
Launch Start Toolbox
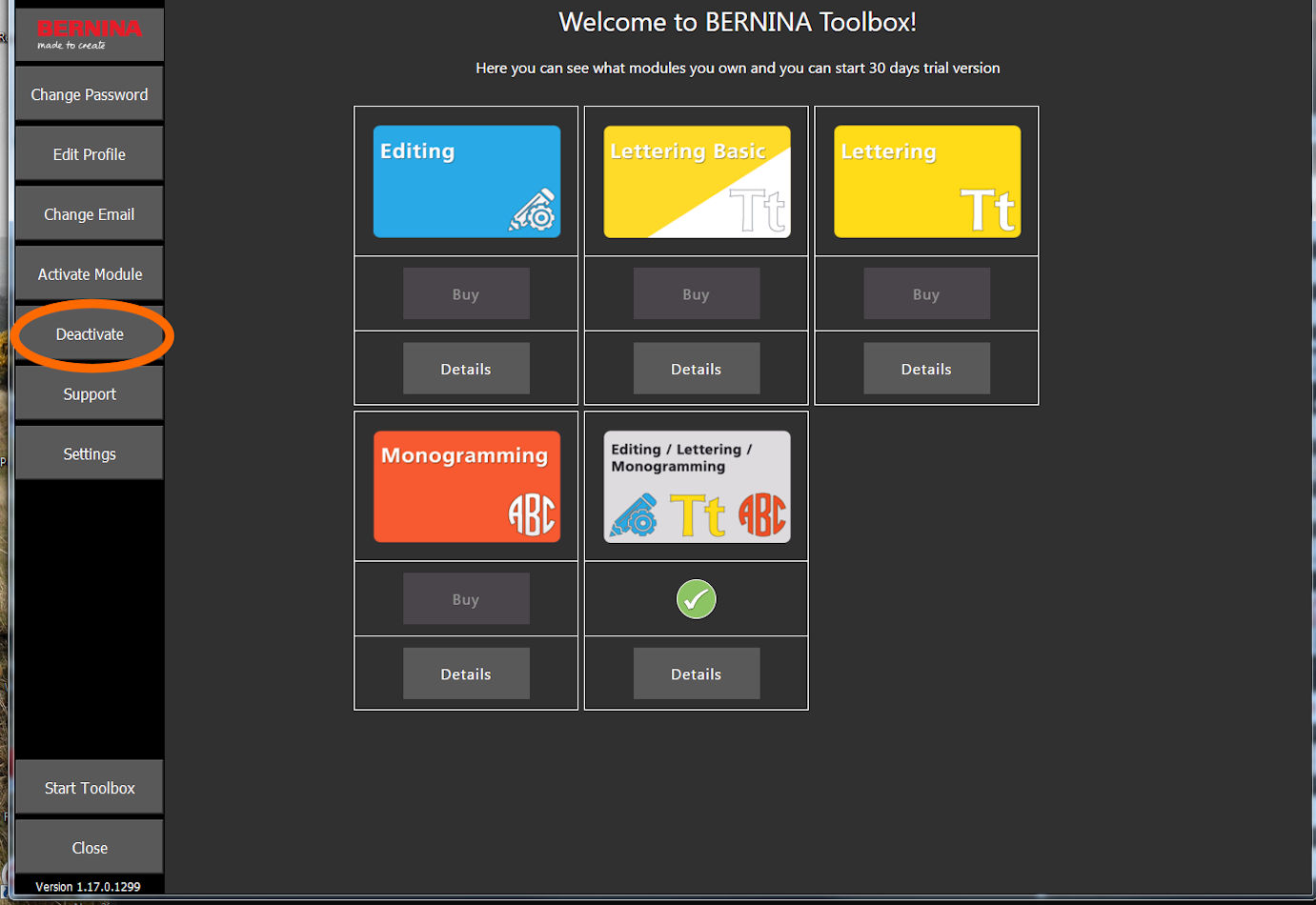pyautogui.click(x=90, y=788)
